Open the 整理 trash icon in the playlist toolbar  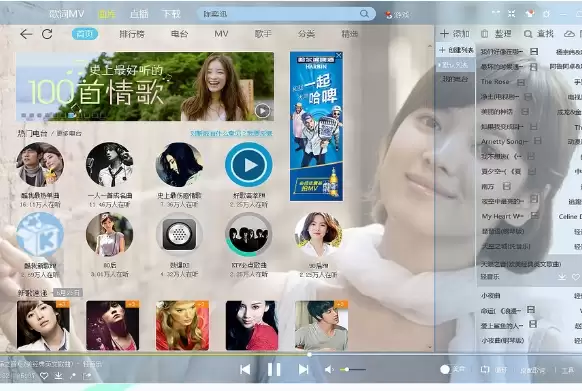[x=484, y=34]
